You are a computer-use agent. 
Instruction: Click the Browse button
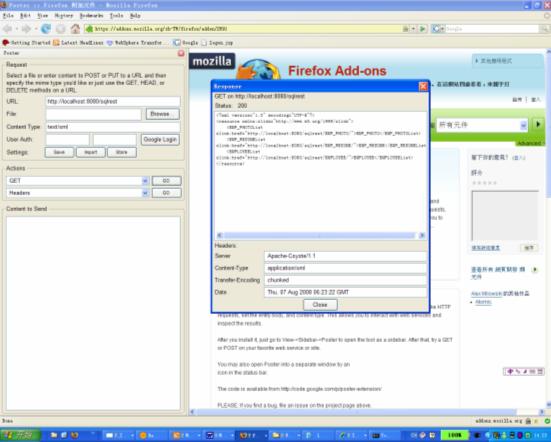(x=162, y=114)
